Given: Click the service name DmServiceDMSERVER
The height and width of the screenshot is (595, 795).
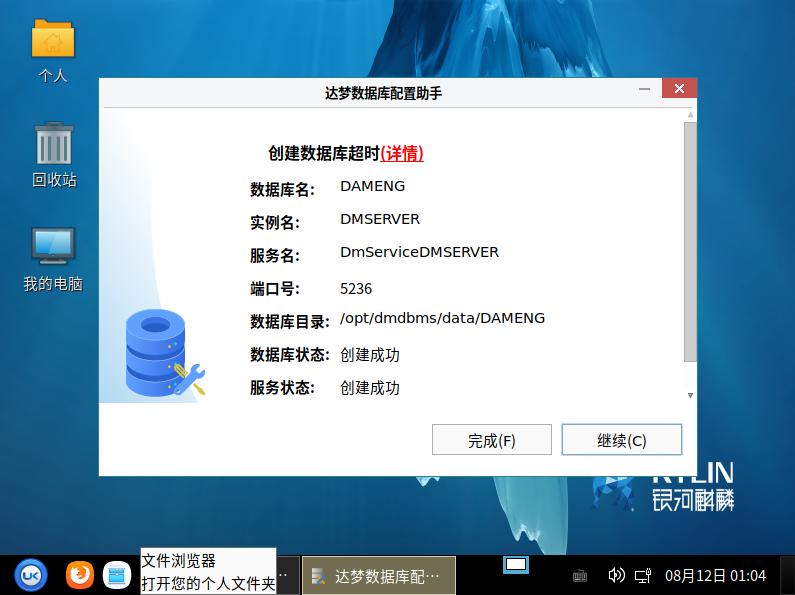Looking at the screenshot, I should (x=419, y=252).
